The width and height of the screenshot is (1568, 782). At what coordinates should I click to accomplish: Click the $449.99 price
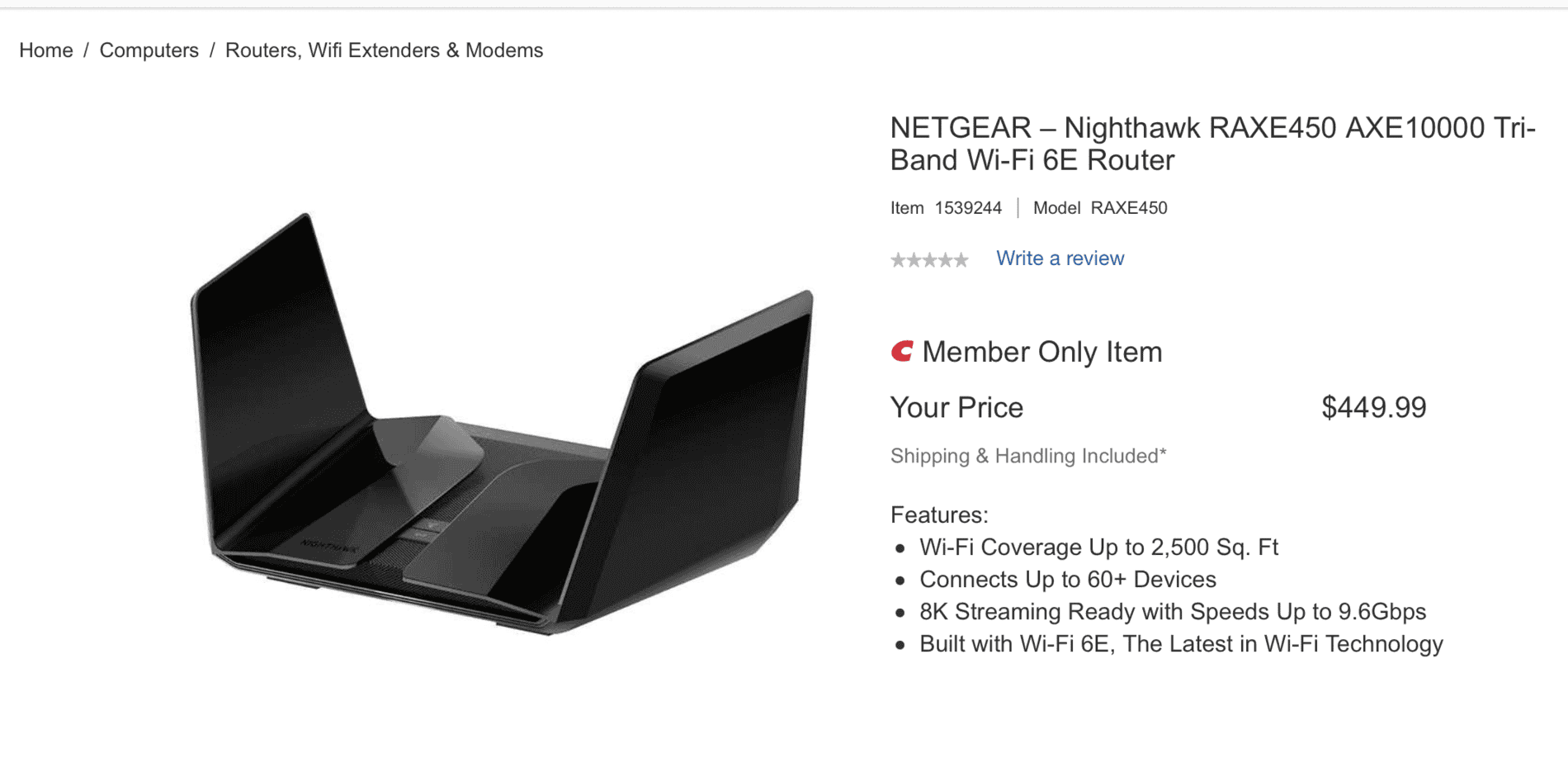pos(1373,407)
